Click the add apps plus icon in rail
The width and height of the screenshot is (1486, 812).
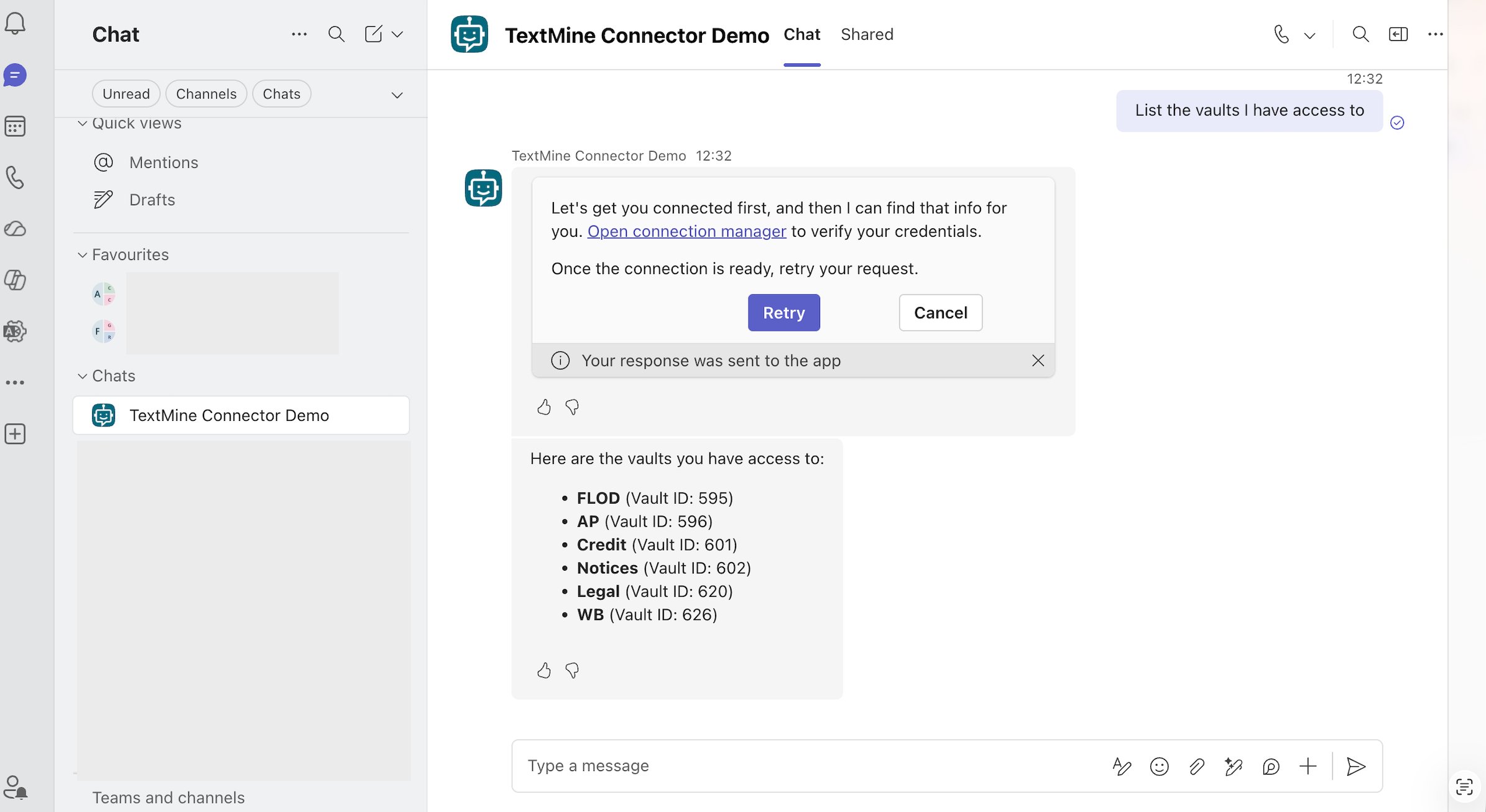(15, 434)
